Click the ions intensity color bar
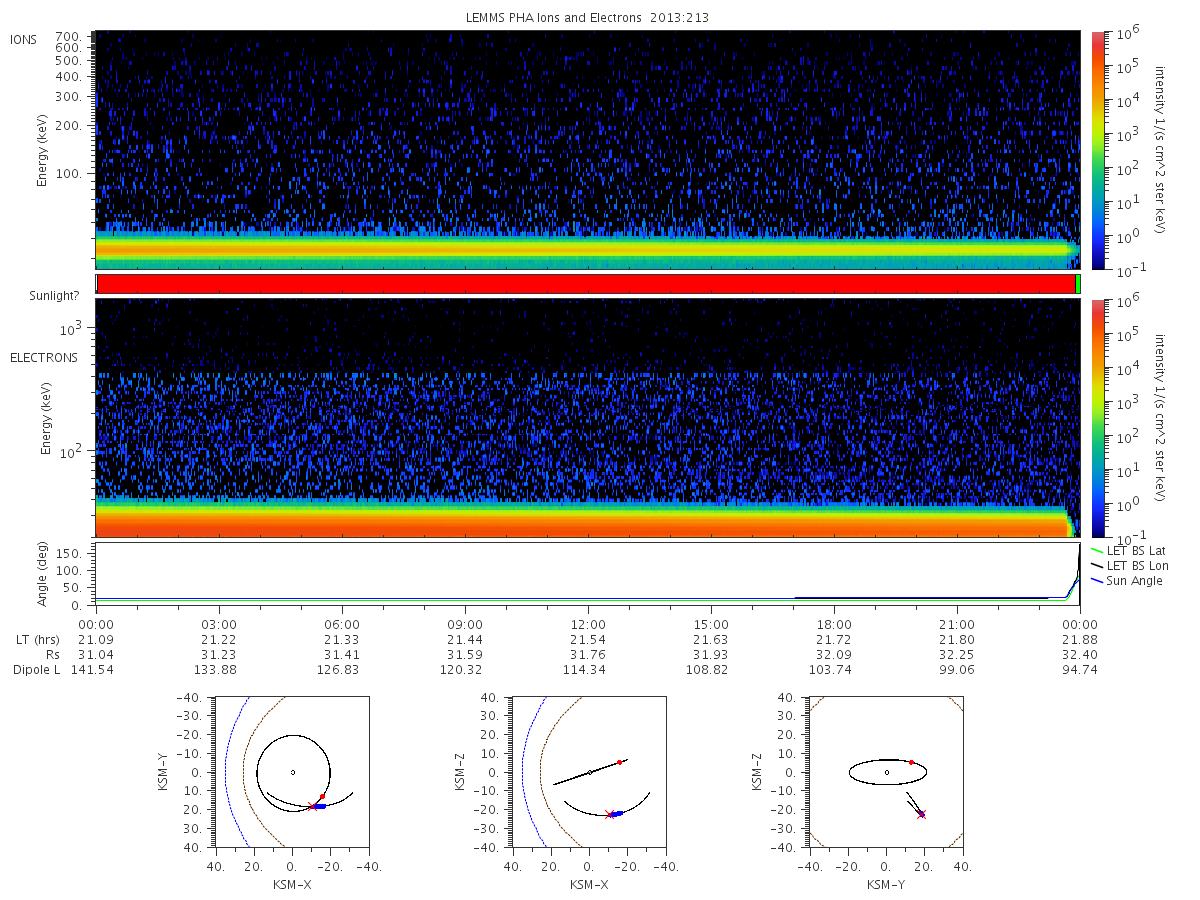 [x=1097, y=150]
